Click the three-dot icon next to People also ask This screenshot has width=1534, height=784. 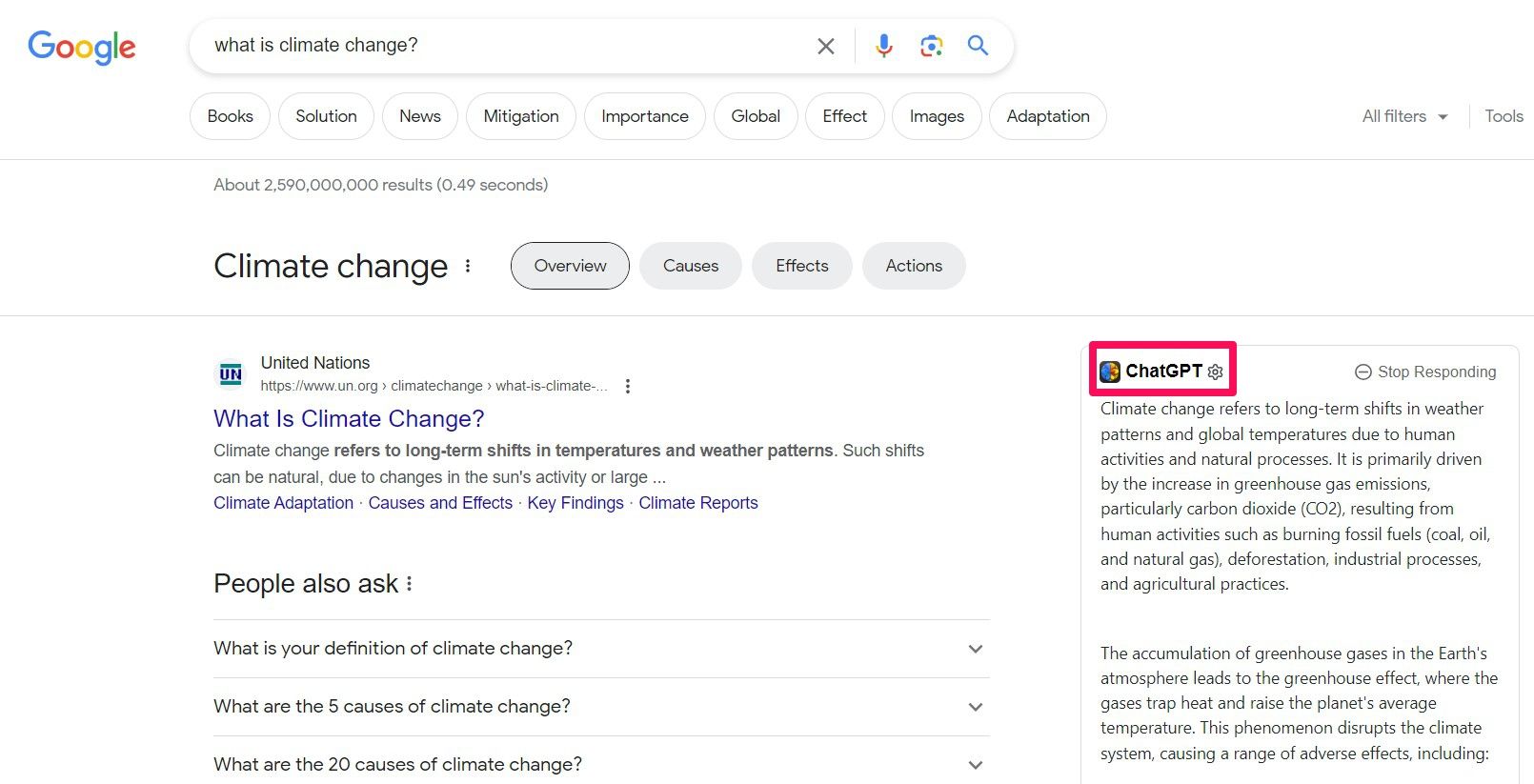409,583
